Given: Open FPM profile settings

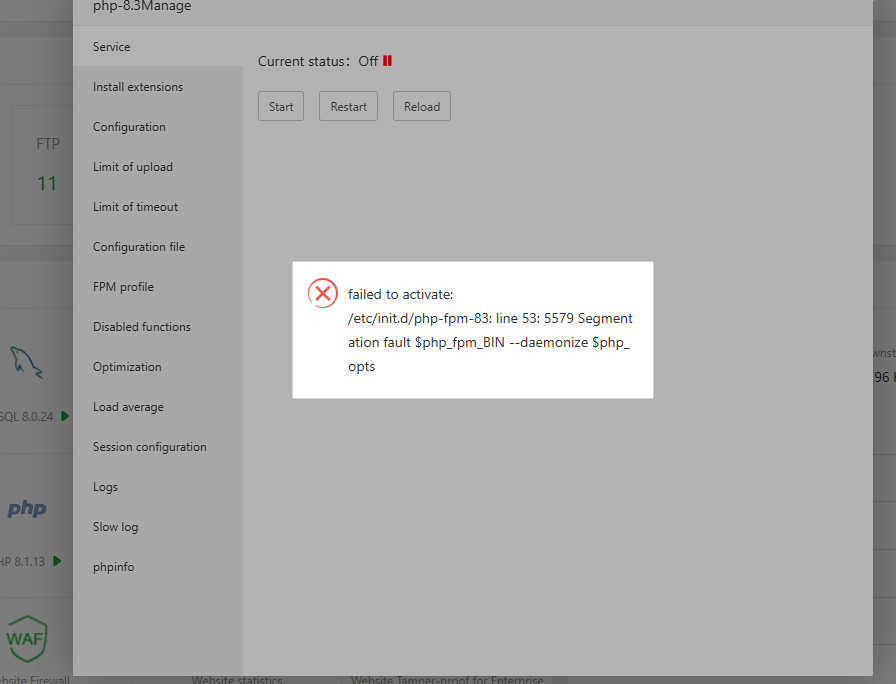Looking at the screenshot, I should (158, 287).
